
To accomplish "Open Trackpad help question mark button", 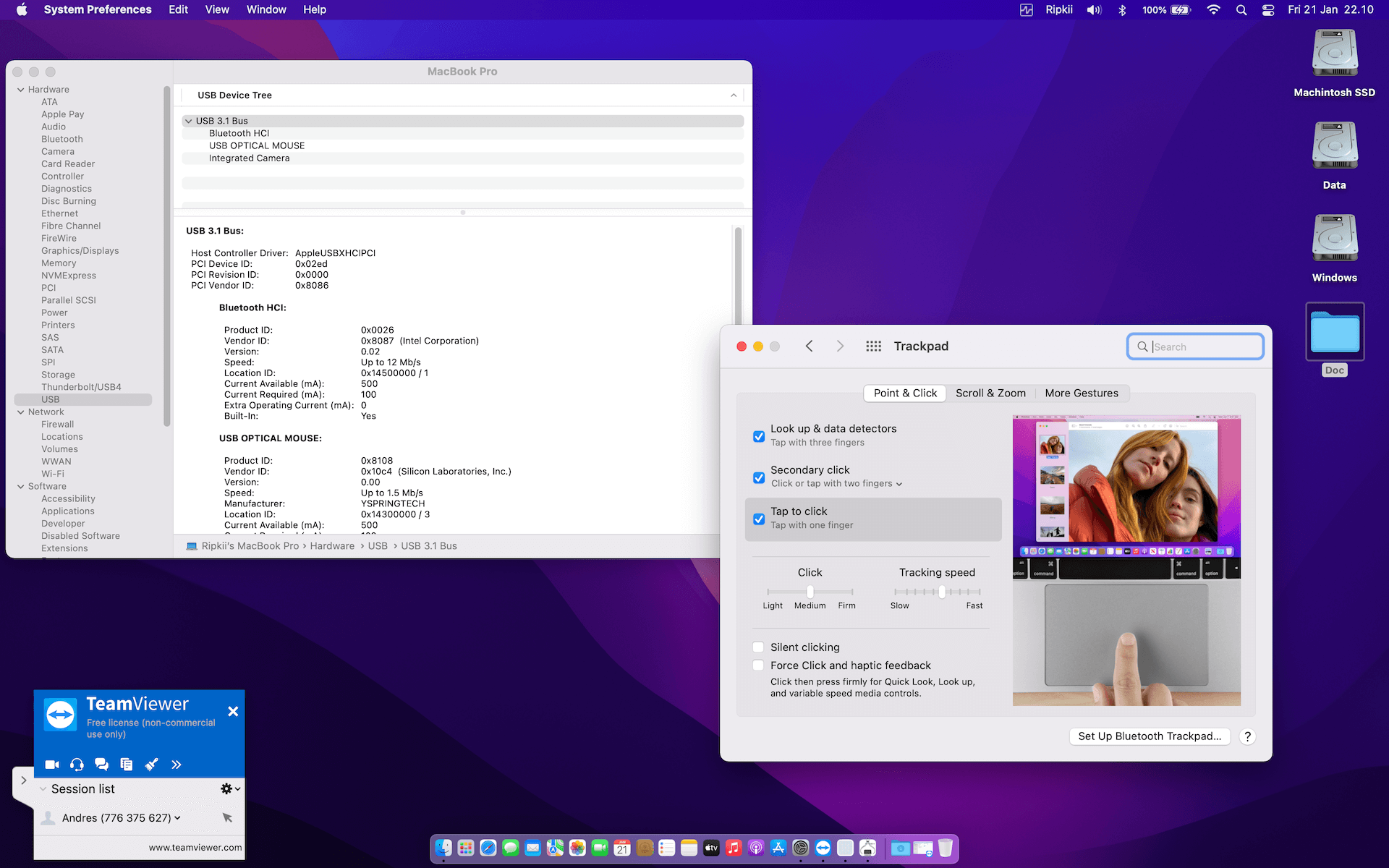I will (1247, 736).
